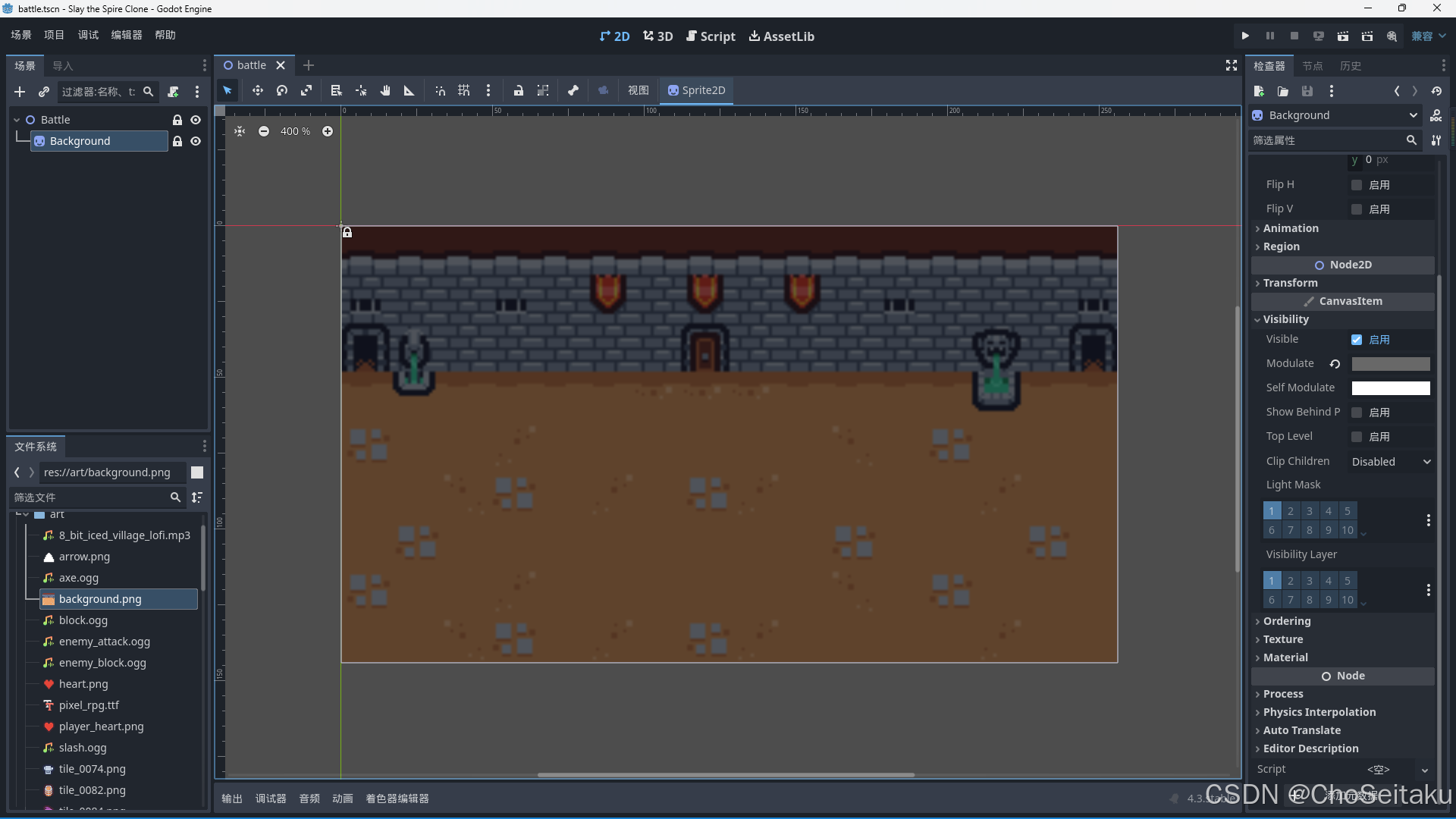
Task: Add a new child node
Action: click(20, 92)
